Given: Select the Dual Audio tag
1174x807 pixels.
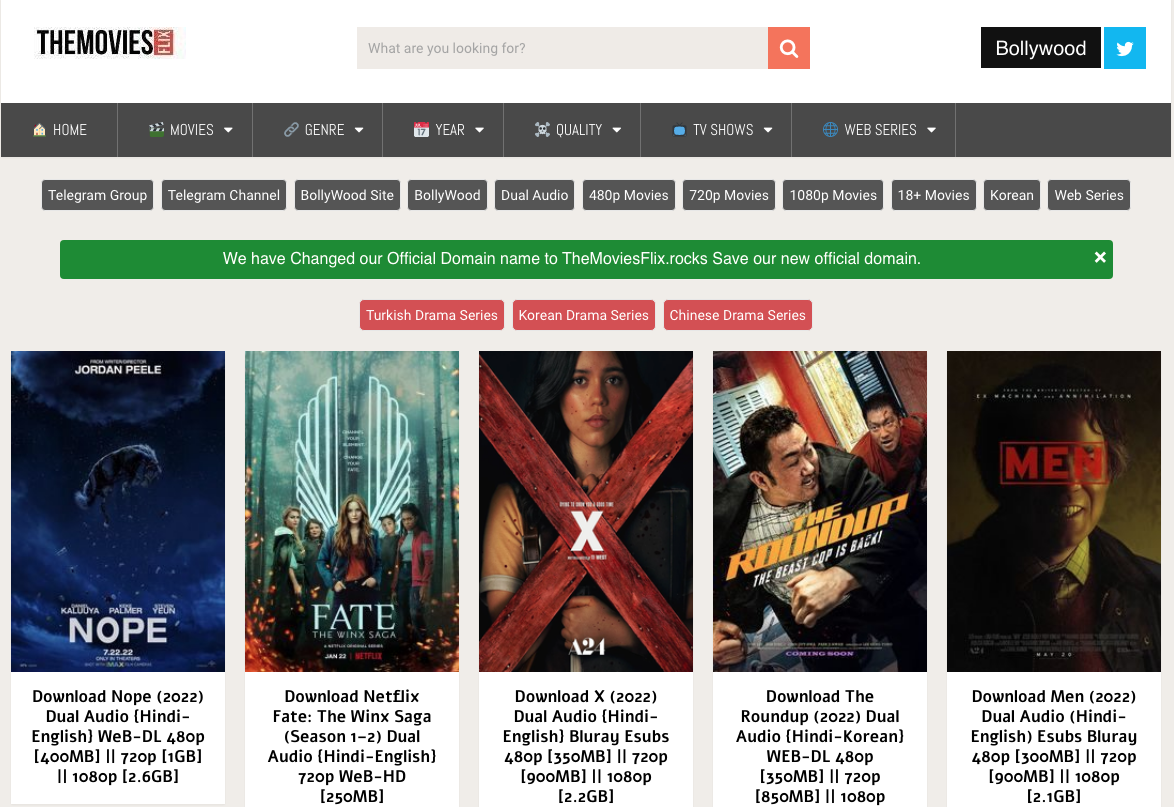Looking at the screenshot, I should (535, 195).
